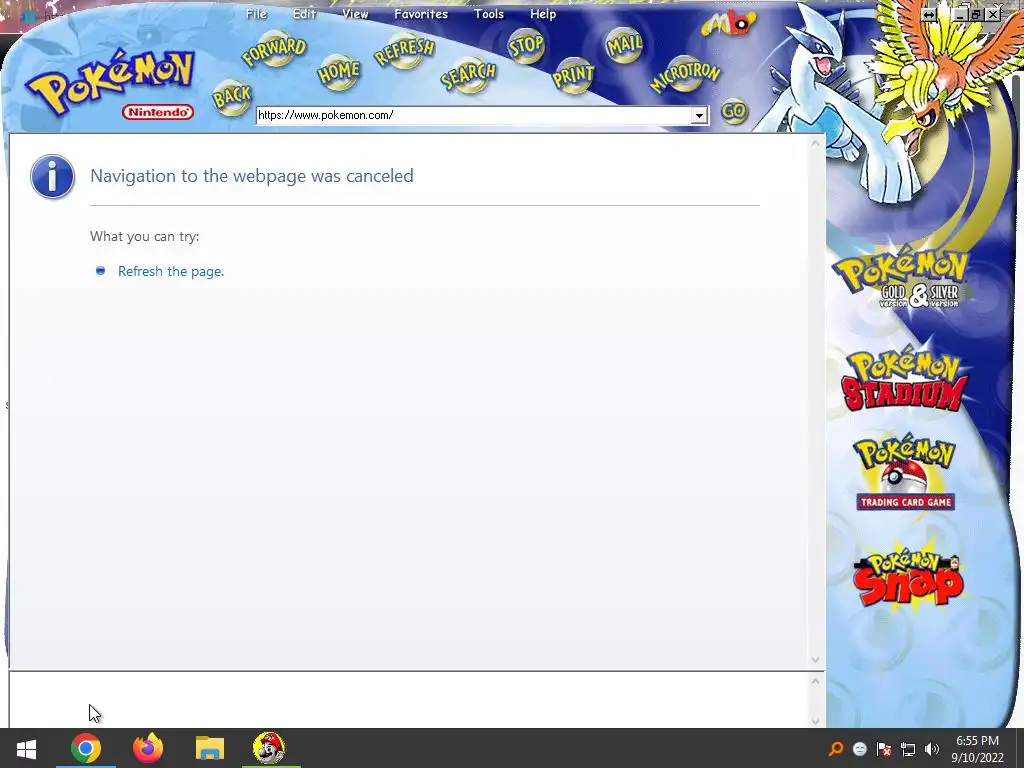Click the GO button beside address bar

[x=733, y=112]
